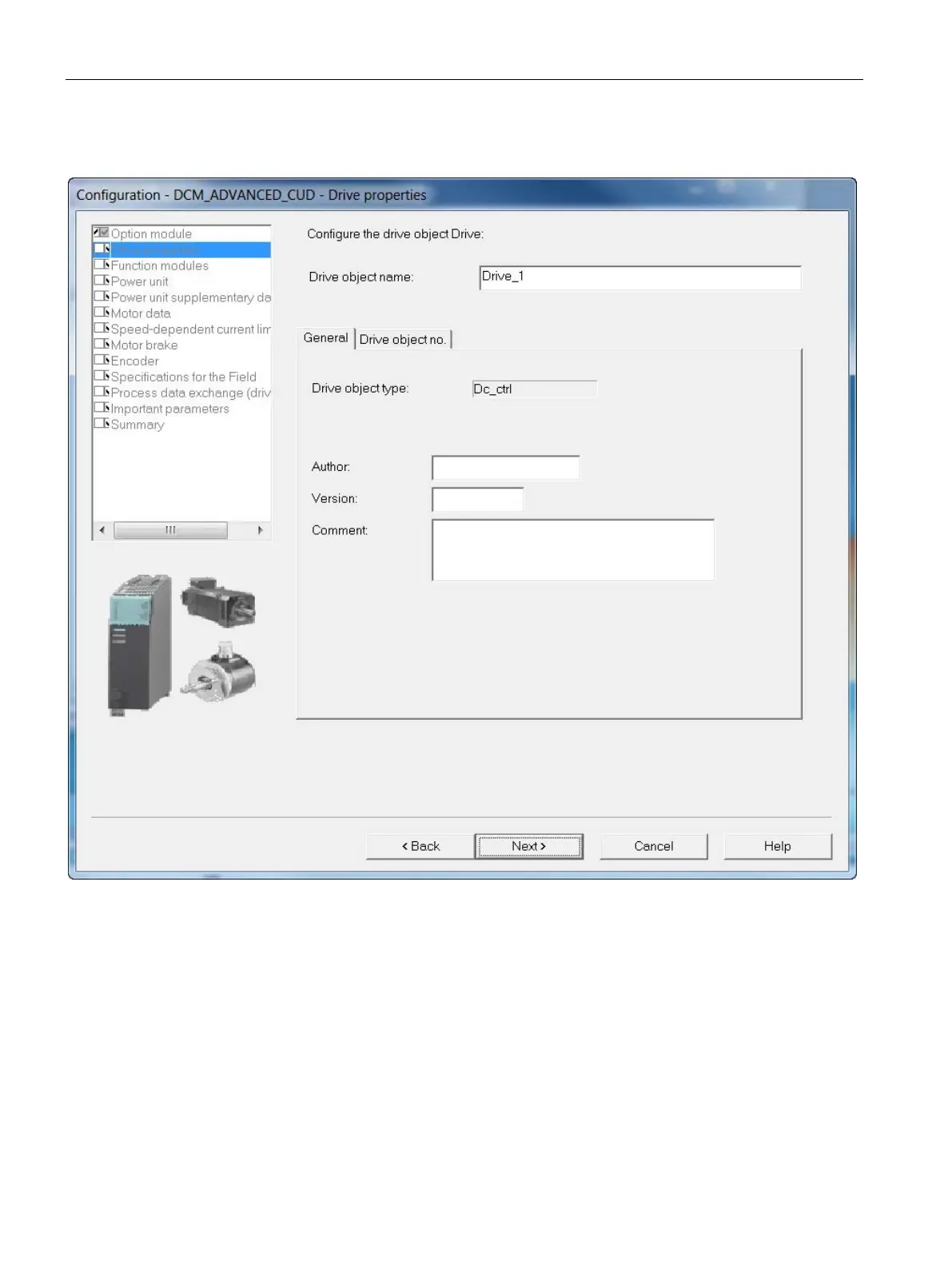Jump to the Summary step

coord(137,425)
